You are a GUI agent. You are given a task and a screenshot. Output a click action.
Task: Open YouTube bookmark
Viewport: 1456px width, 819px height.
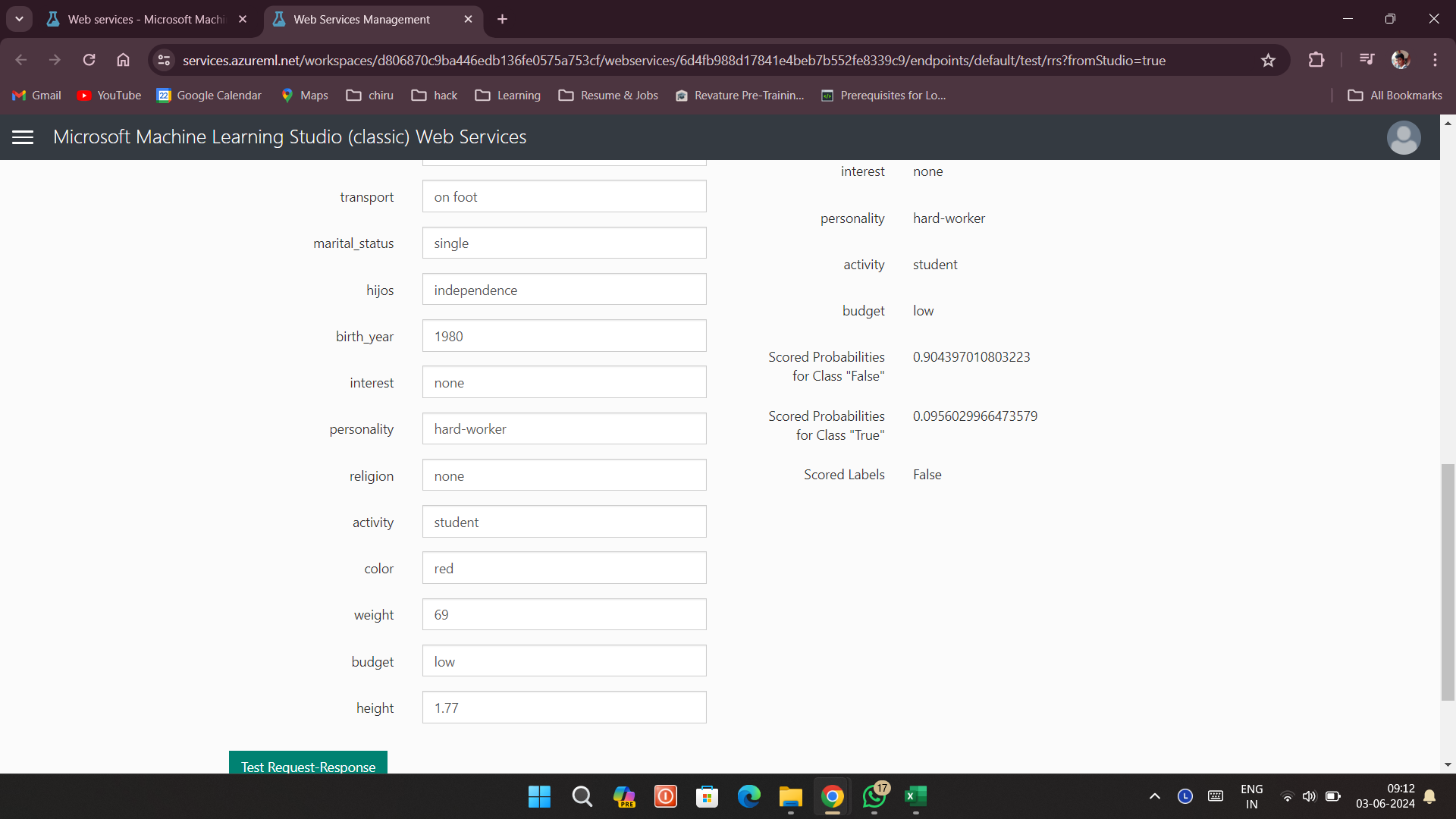[109, 96]
